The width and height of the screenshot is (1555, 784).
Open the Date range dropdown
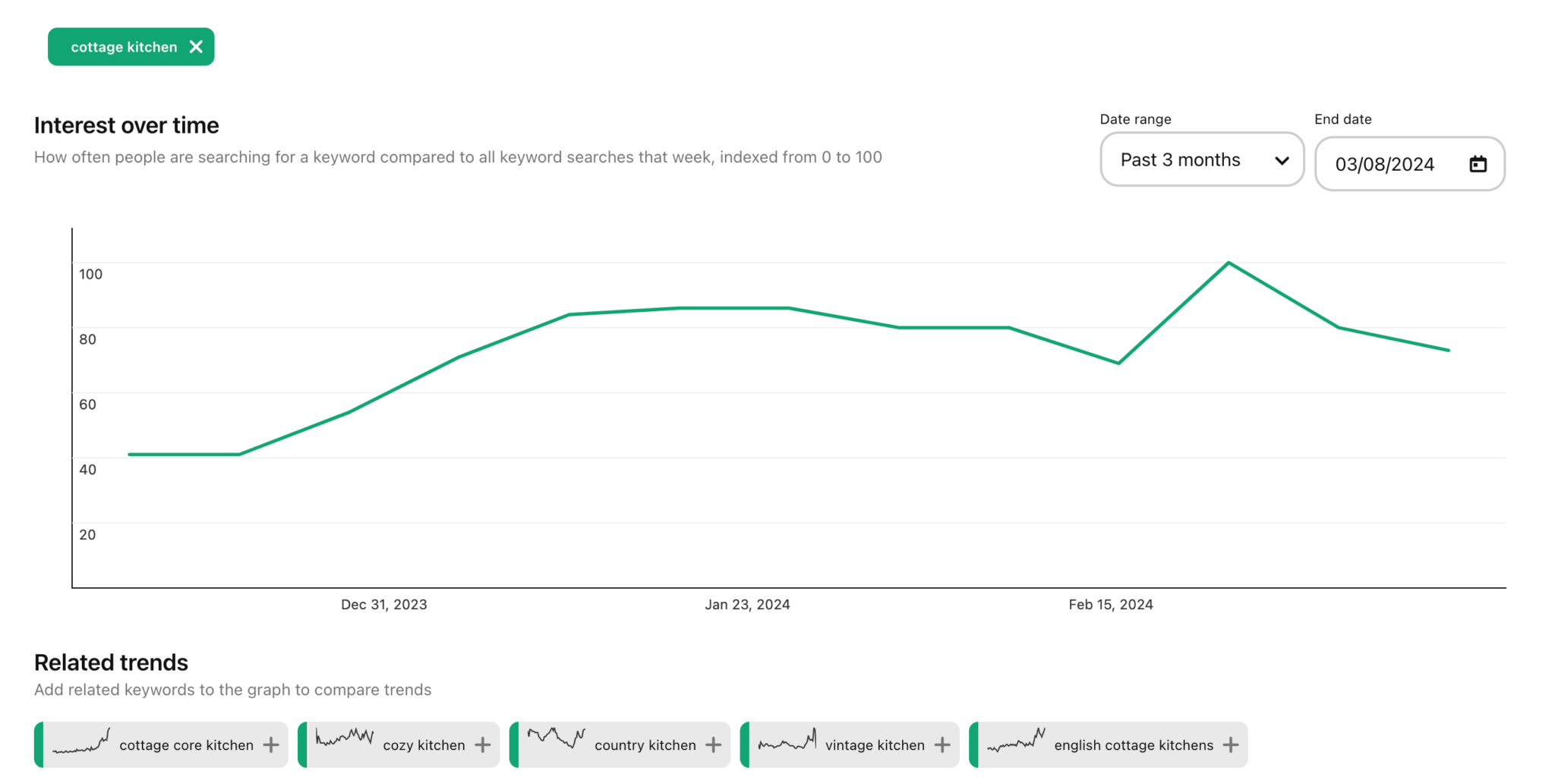pos(1202,160)
